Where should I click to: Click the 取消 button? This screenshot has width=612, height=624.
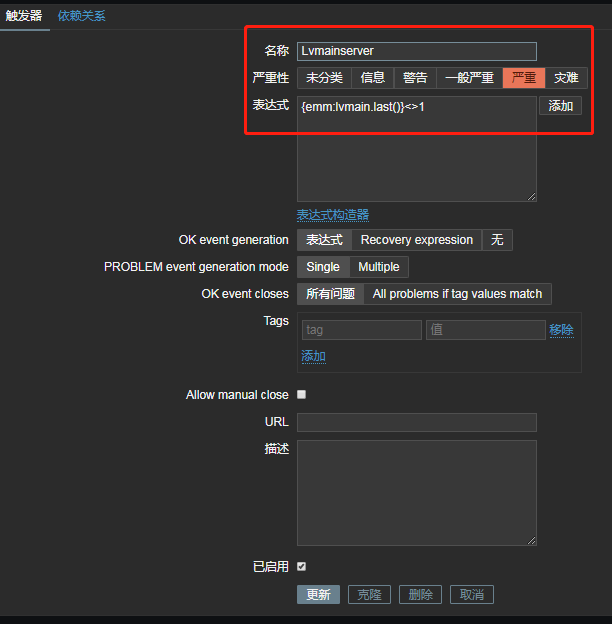point(472,595)
